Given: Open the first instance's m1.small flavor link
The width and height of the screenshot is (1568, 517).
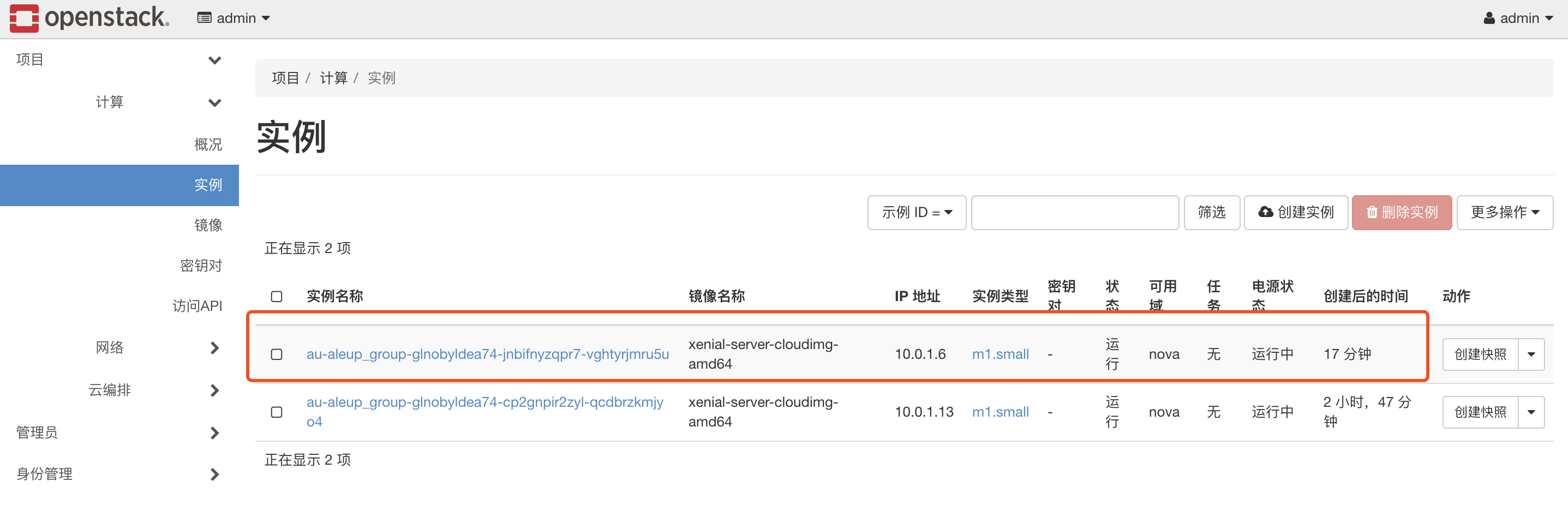Looking at the screenshot, I should 1000,354.
